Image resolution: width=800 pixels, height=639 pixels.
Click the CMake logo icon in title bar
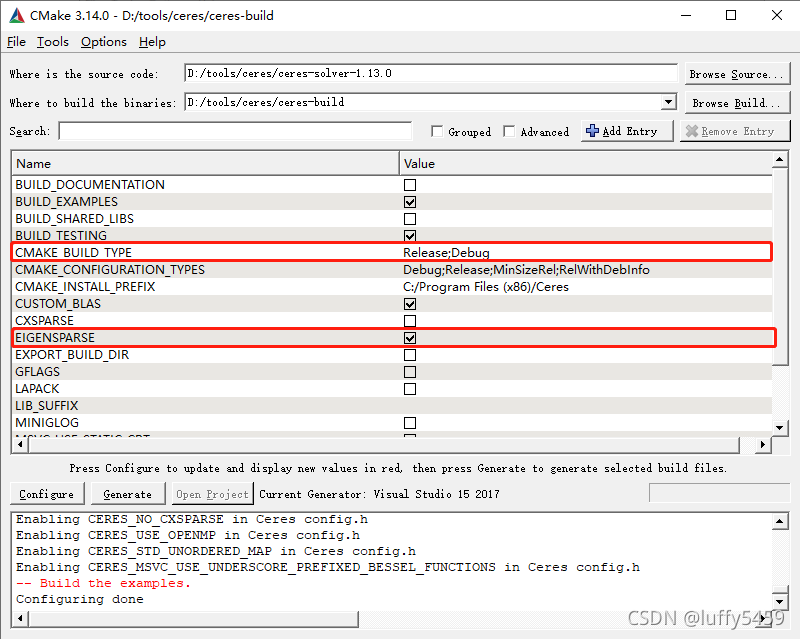pyautogui.click(x=17, y=16)
